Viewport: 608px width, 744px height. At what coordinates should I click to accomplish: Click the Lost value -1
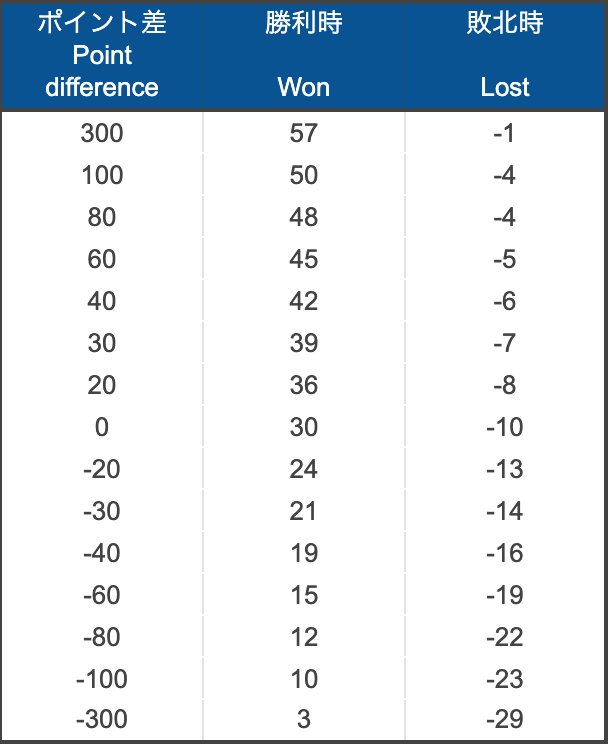click(504, 134)
